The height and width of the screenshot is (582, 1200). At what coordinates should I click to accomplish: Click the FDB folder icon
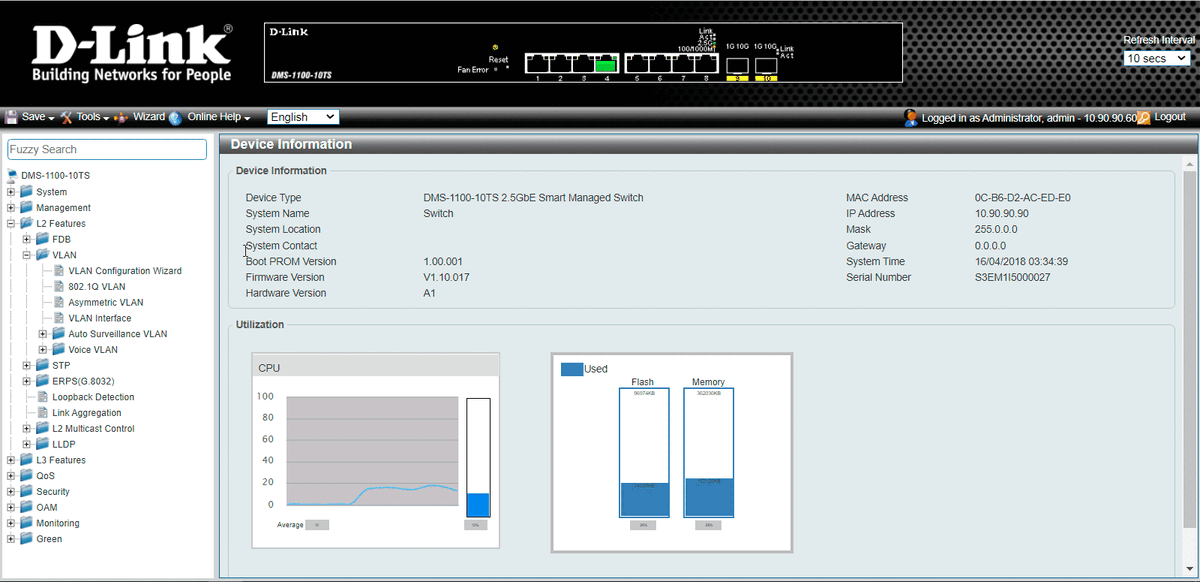click(42, 239)
